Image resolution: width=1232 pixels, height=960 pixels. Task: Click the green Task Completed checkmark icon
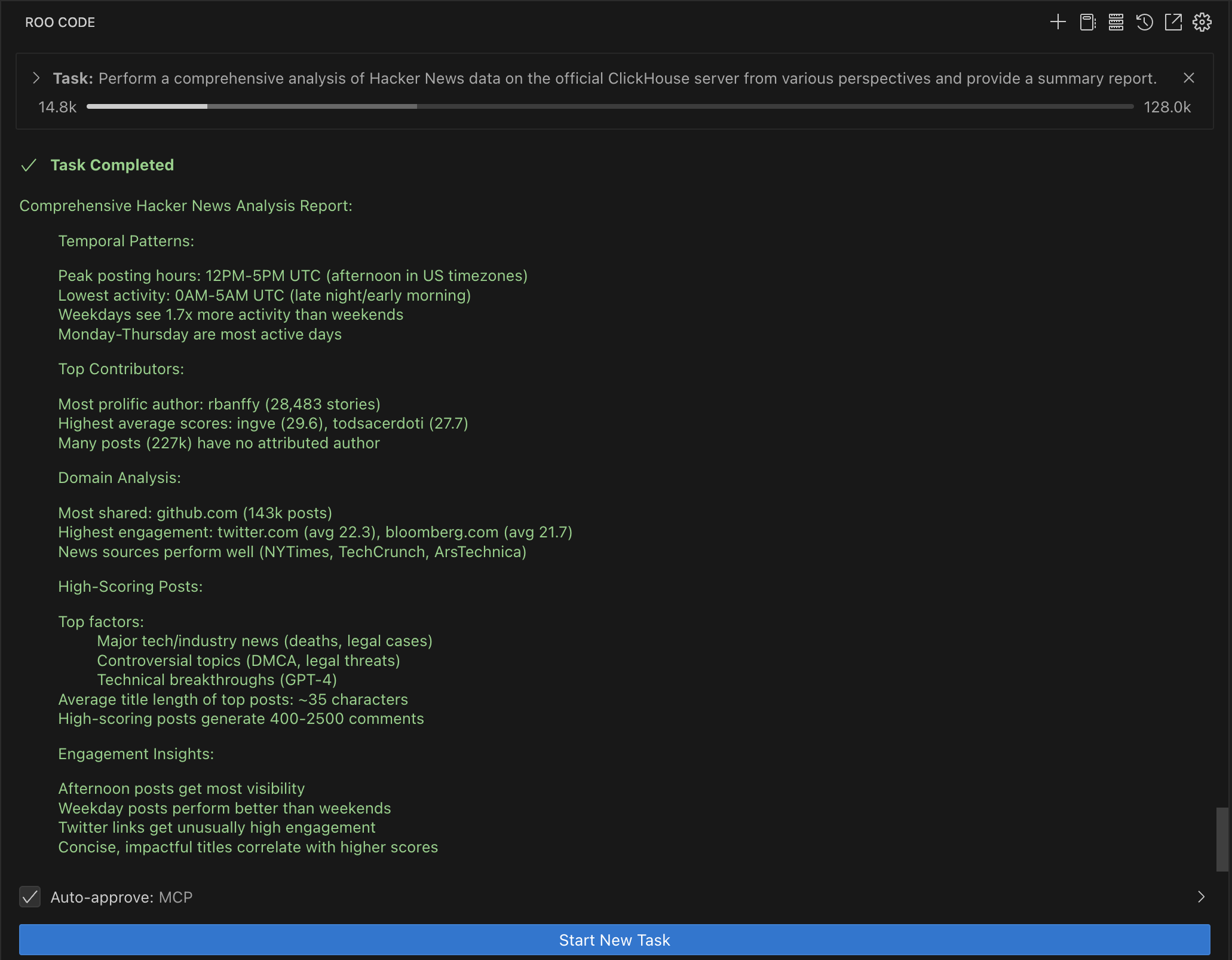29,166
